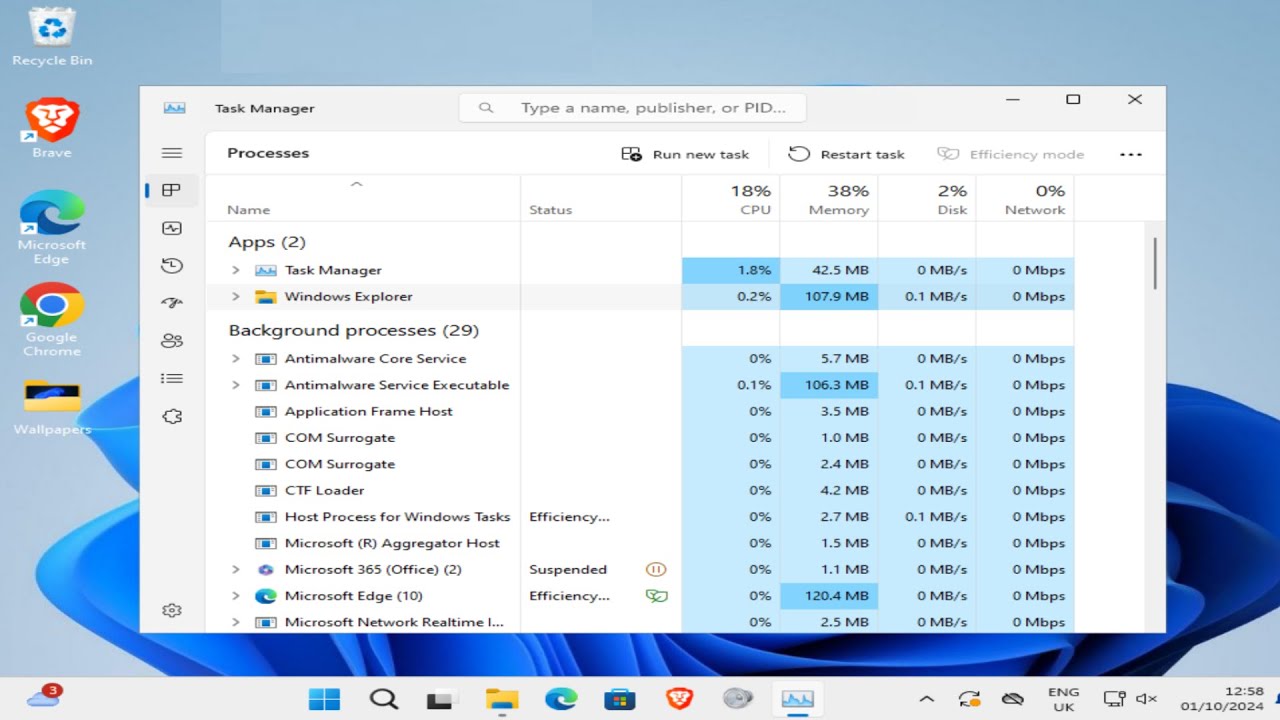The image size is (1280, 720).
Task: Select the Google Chrome desktop shortcut
Action: tap(51, 320)
